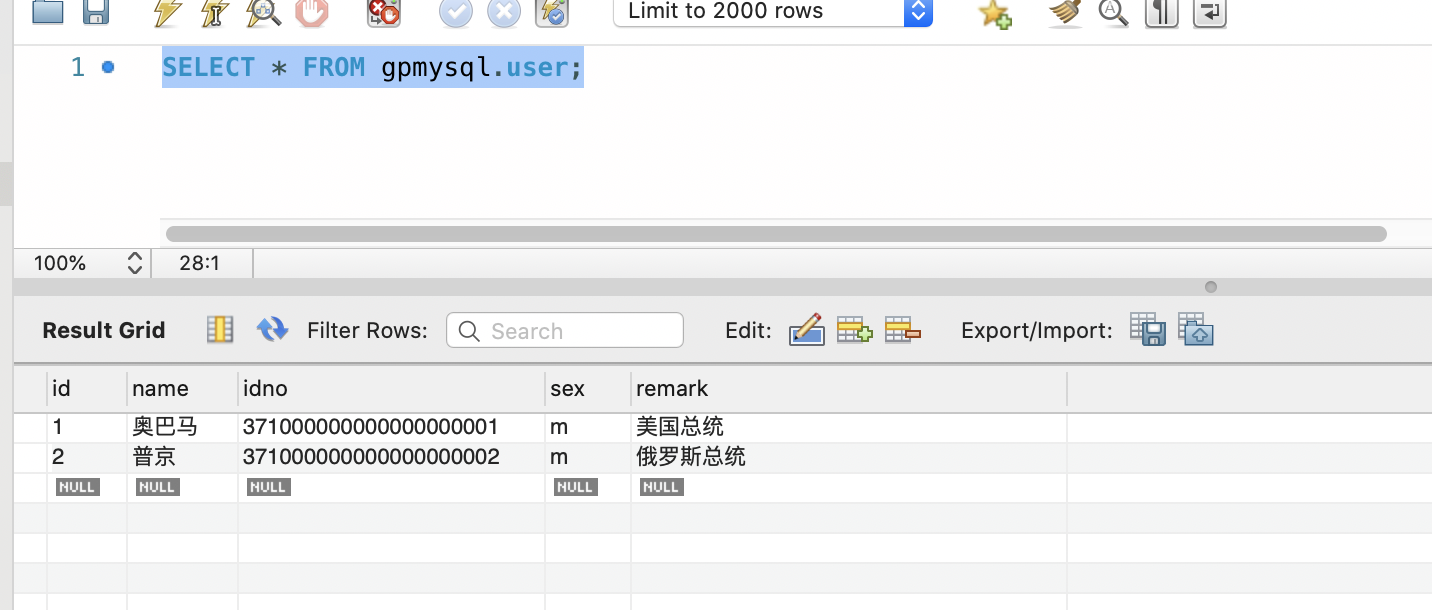This screenshot has height=610, width=1432.
Task: Select the cell 奥巴马
Action: click(x=182, y=428)
